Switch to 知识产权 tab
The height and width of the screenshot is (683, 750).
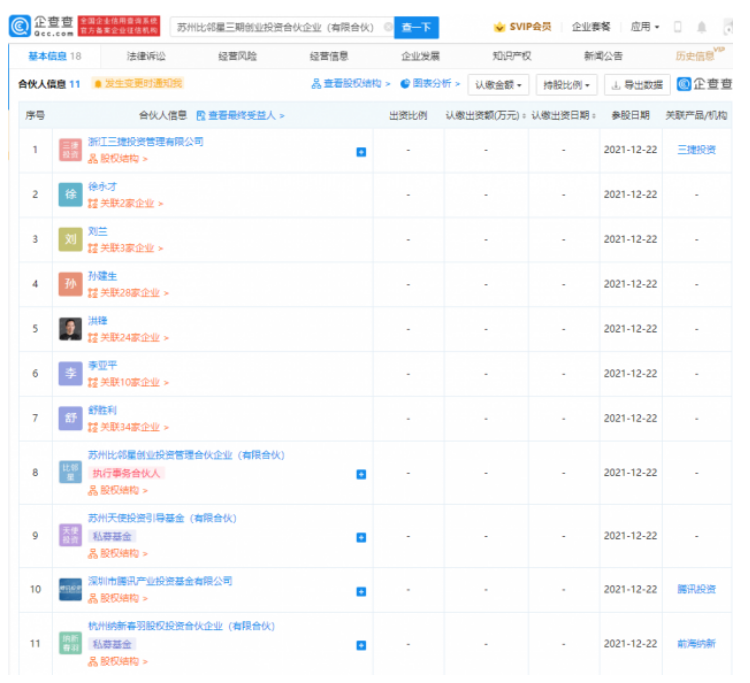coord(511,56)
